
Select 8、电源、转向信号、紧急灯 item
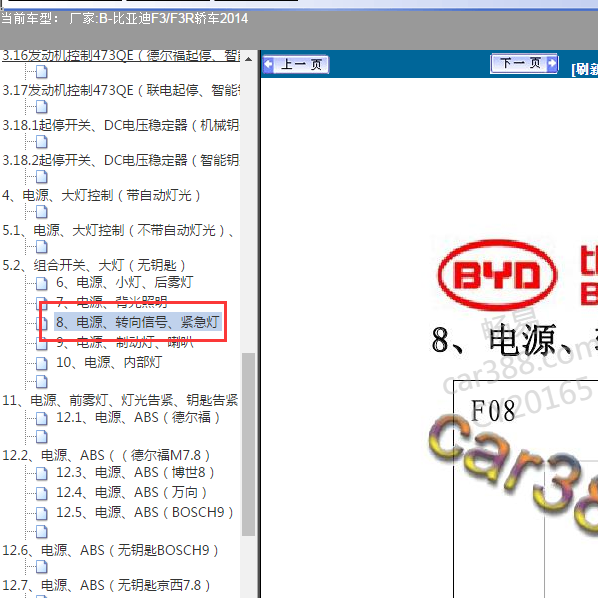[x=138, y=322]
